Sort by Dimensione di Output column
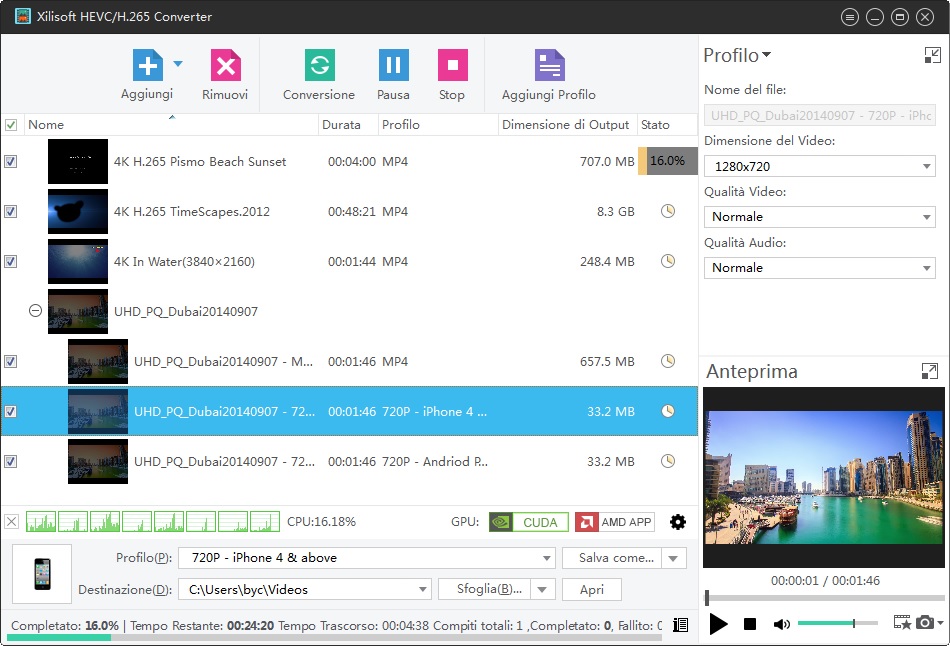Image resolution: width=950 pixels, height=646 pixels. [568, 124]
